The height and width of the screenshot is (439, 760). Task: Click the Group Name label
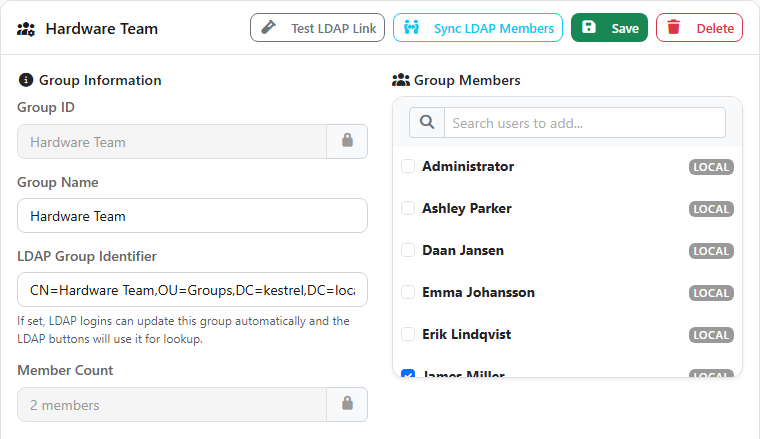pos(58,182)
